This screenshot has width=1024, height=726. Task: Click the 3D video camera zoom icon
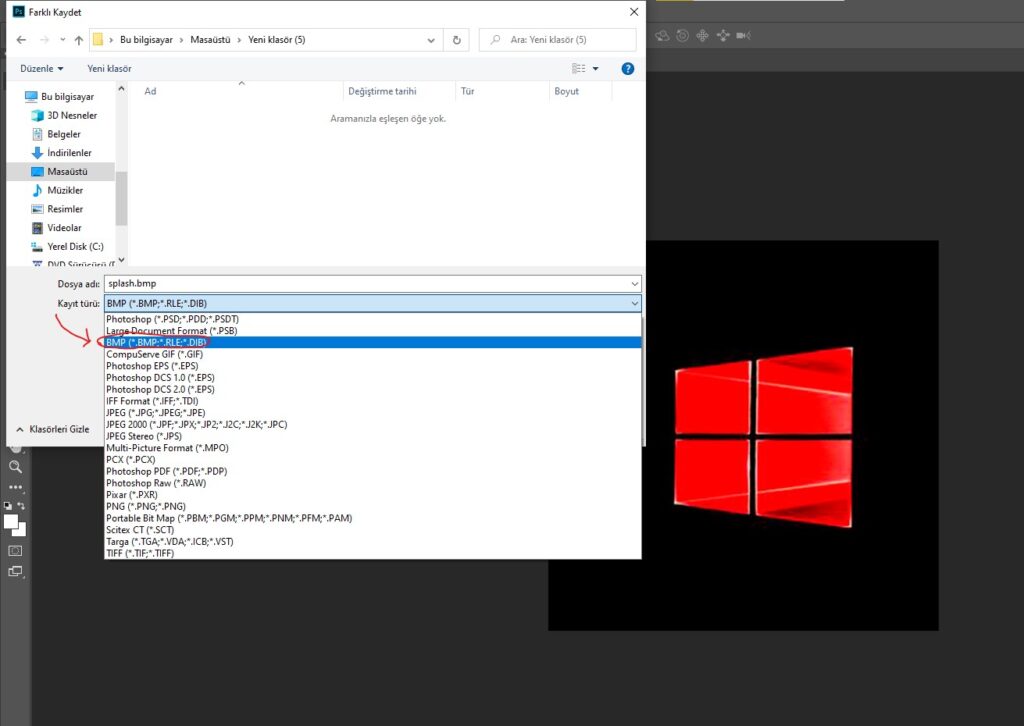point(743,35)
